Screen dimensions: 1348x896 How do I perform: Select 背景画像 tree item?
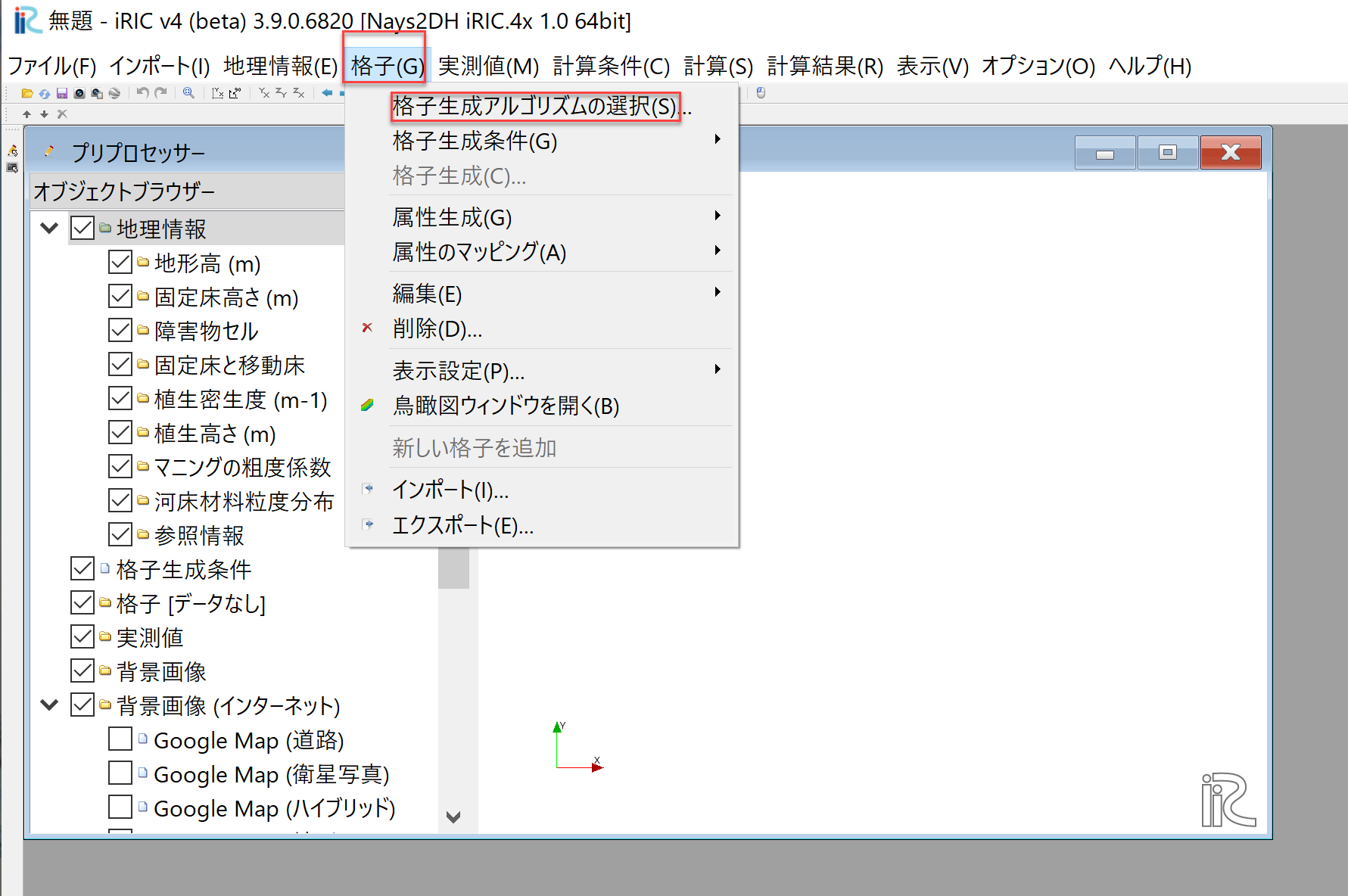[x=161, y=671]
